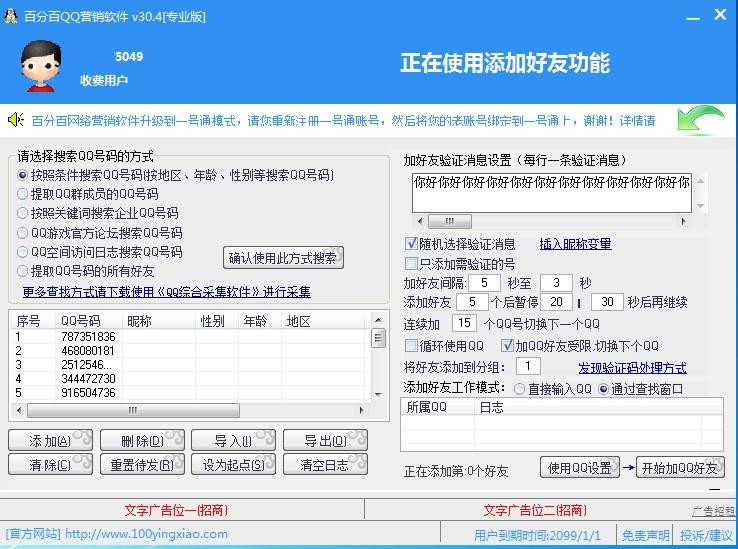The width and height of the screenshot is (738, 549).
Task: Click the 日志 log column header
Action: pos(599,407)
